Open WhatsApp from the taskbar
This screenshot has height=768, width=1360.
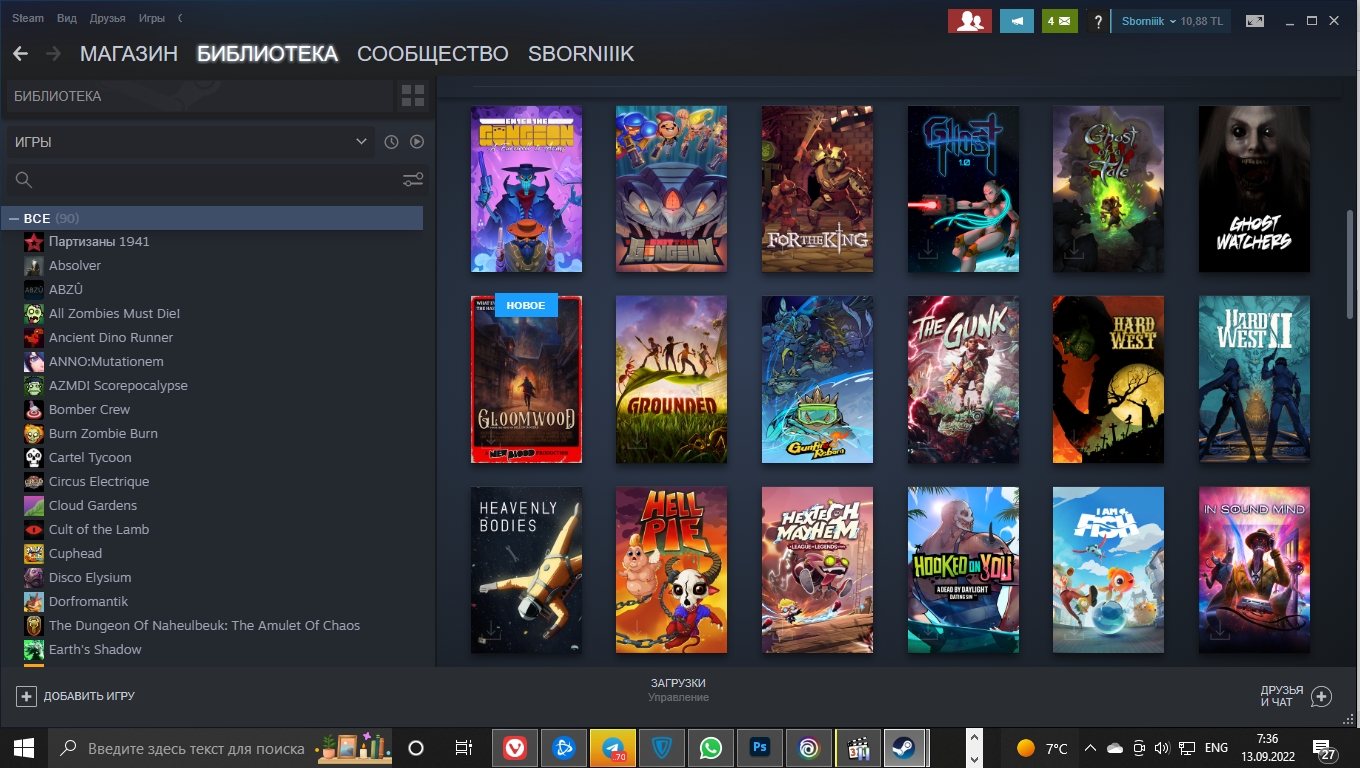point(711,748)
